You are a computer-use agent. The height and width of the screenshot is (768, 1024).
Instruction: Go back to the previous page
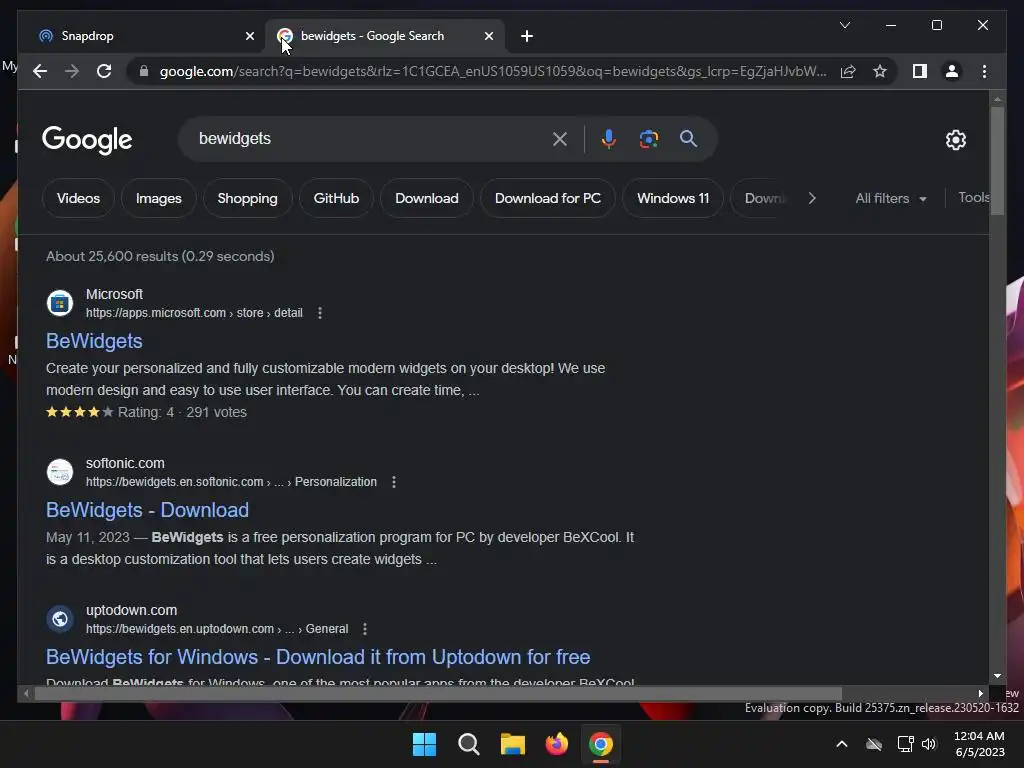coord(40,71)
